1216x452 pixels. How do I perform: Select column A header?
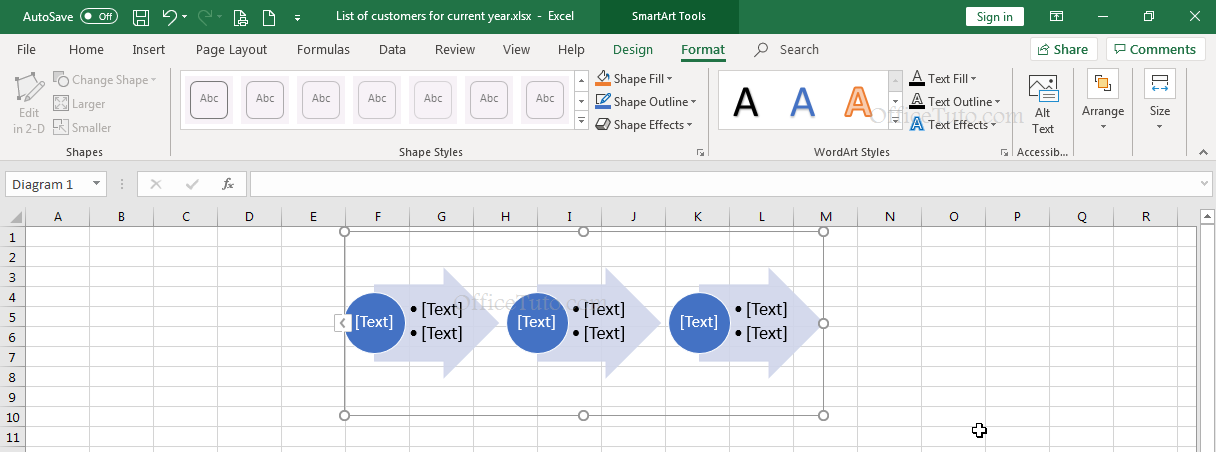pyautogui.click(x=57, y=217)
